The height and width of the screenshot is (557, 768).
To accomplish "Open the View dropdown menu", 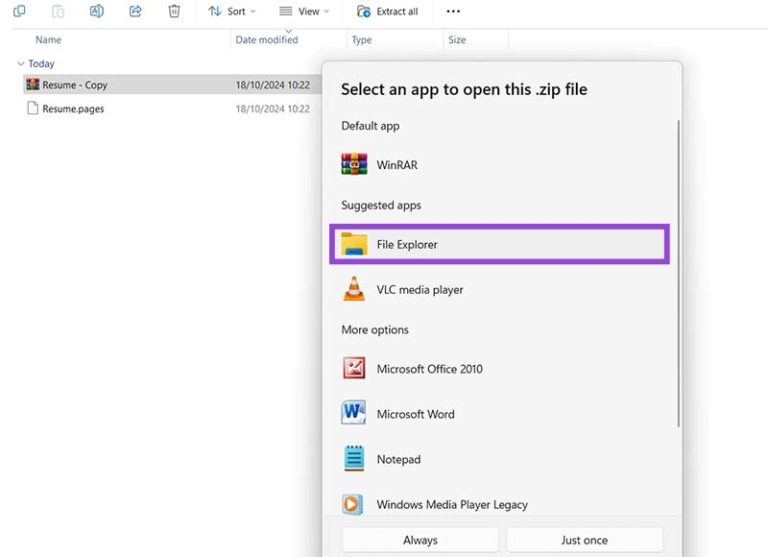I will pos(304,11).
